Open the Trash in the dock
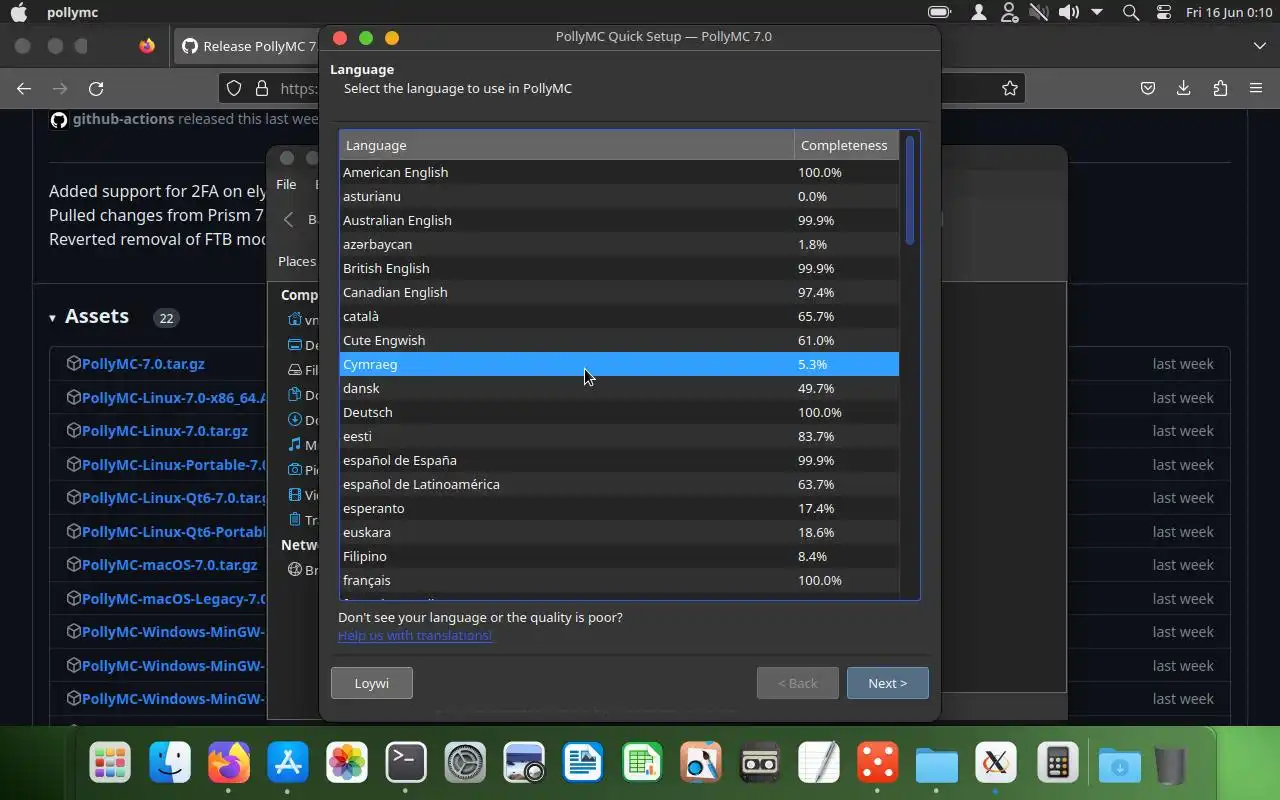Viewport: 1280px width, 800px height. click(x=1170, y=764)
